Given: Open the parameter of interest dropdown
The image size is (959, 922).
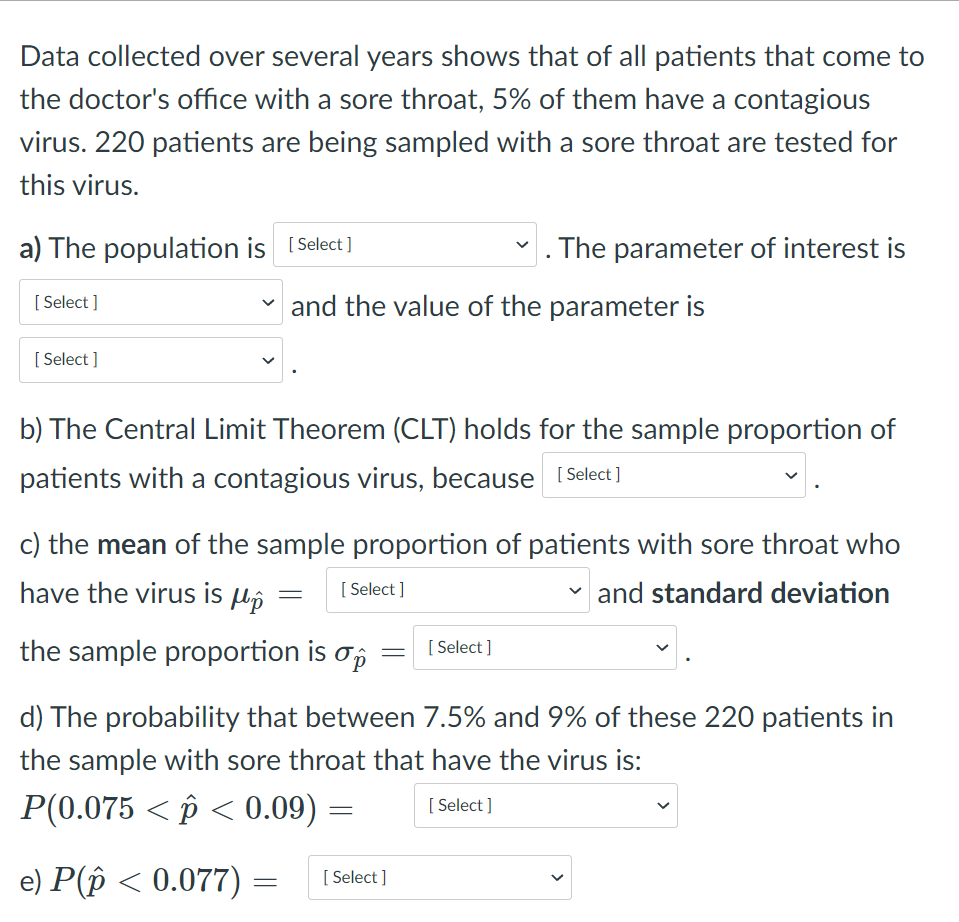Looking at the screenshot, I should pos(150,301).
